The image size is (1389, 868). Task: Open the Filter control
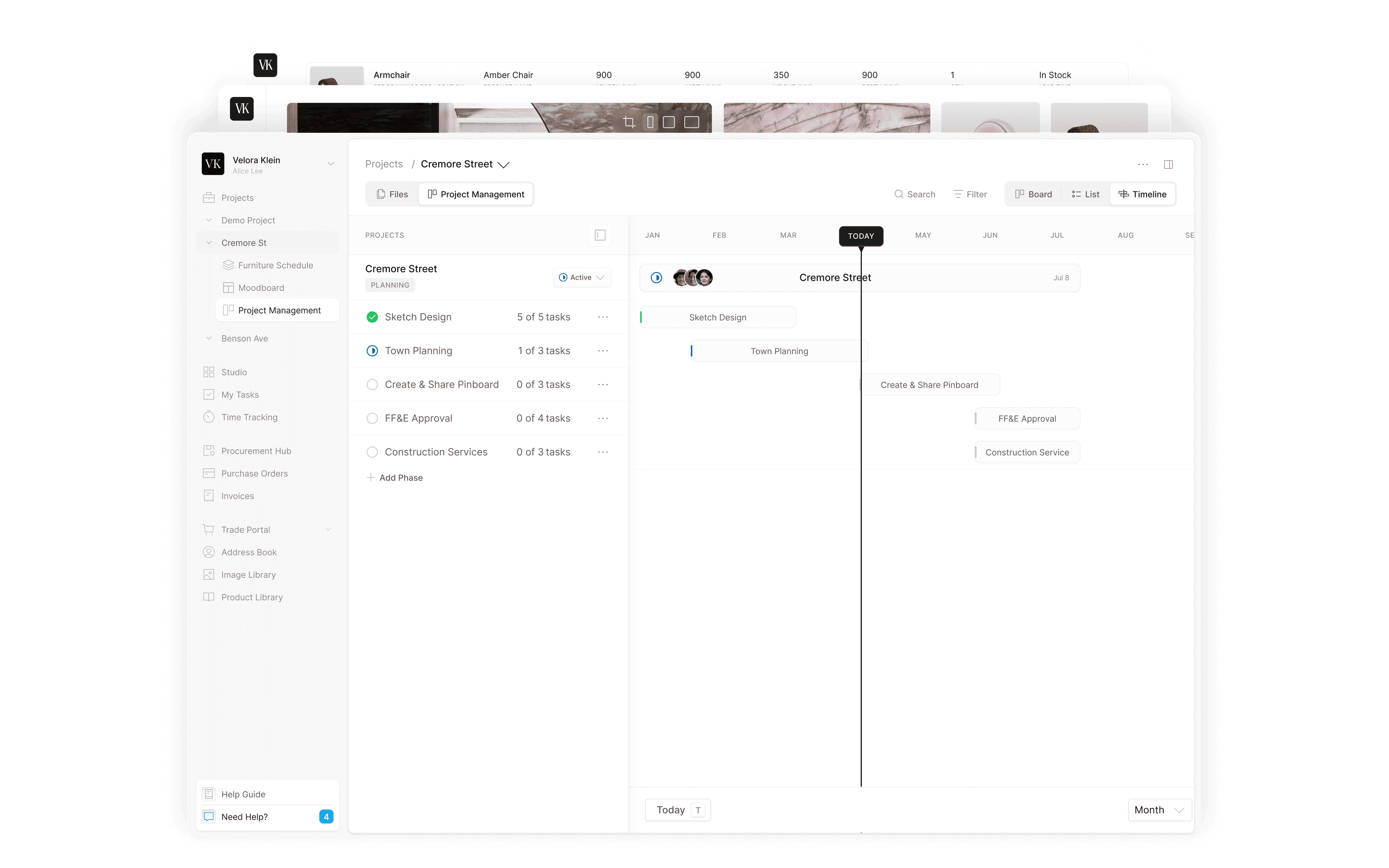(x=970, y=194)
